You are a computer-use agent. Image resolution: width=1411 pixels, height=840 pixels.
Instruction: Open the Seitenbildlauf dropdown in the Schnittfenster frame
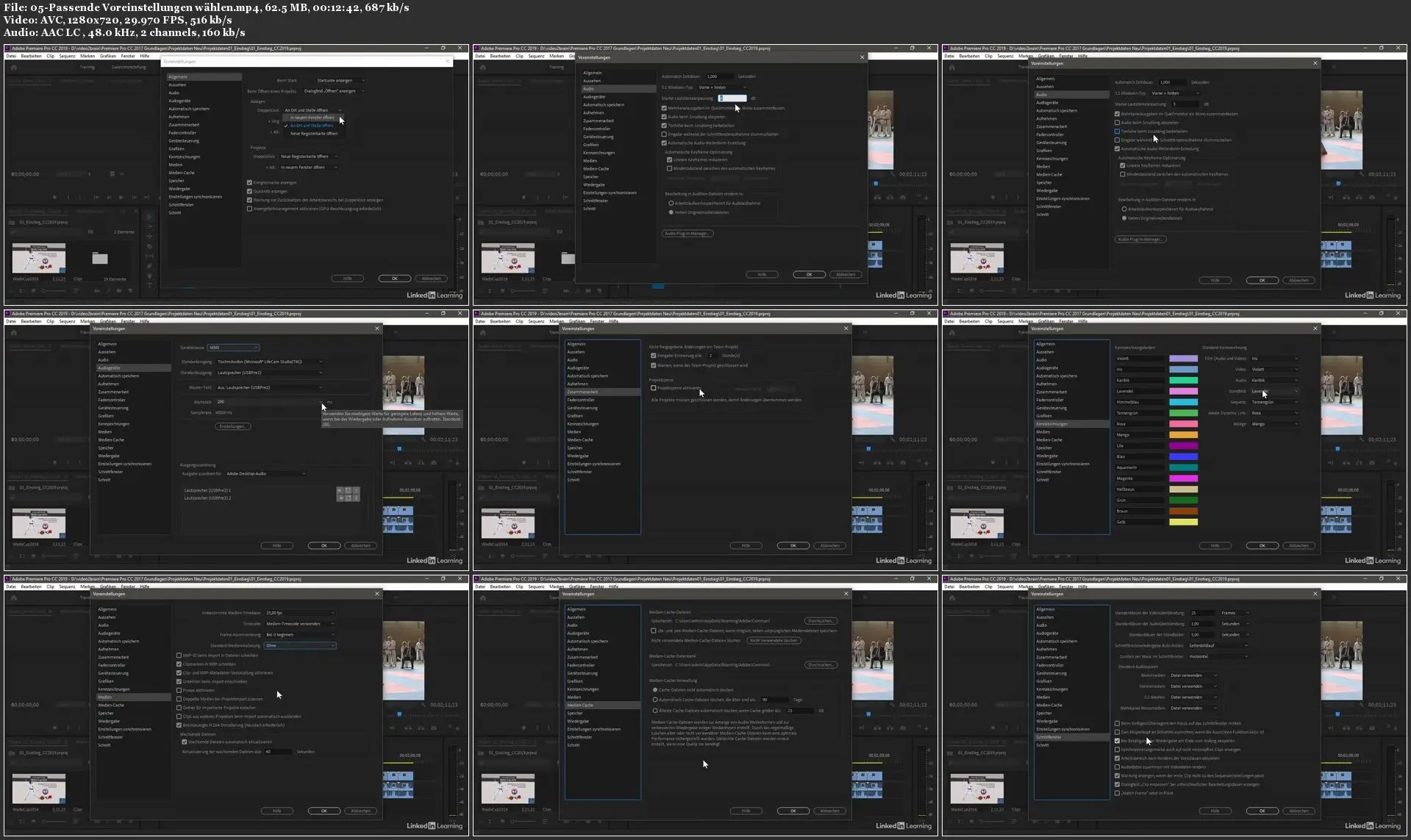tap(1218, 645)
